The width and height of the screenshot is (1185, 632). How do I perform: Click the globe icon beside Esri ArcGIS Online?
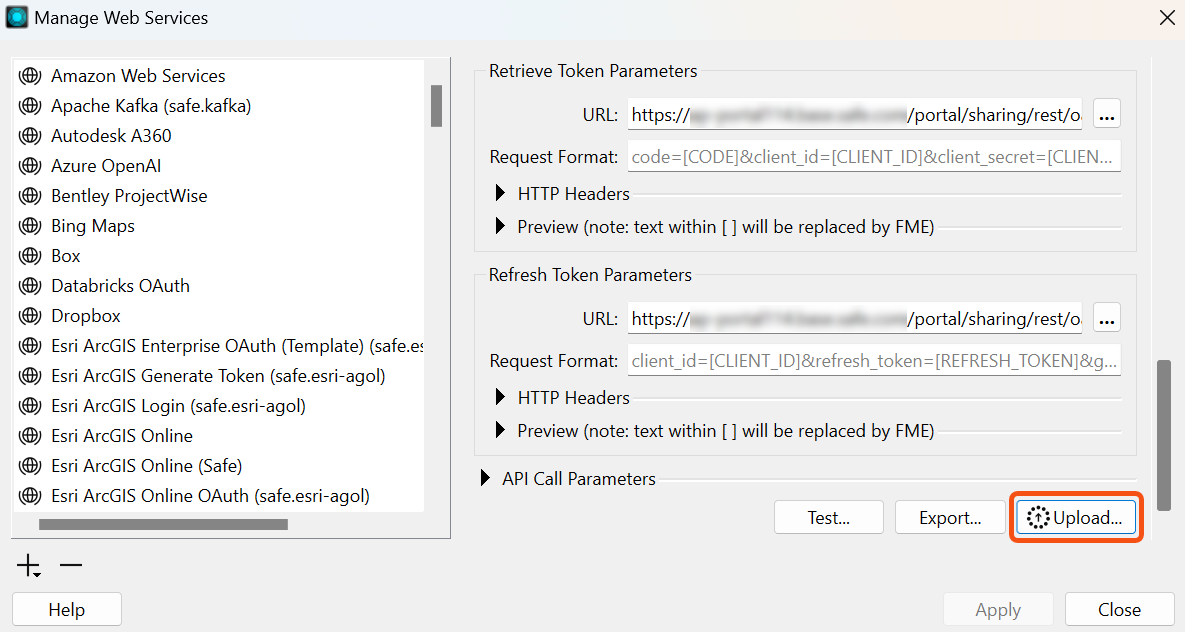(x=30, y=436)
